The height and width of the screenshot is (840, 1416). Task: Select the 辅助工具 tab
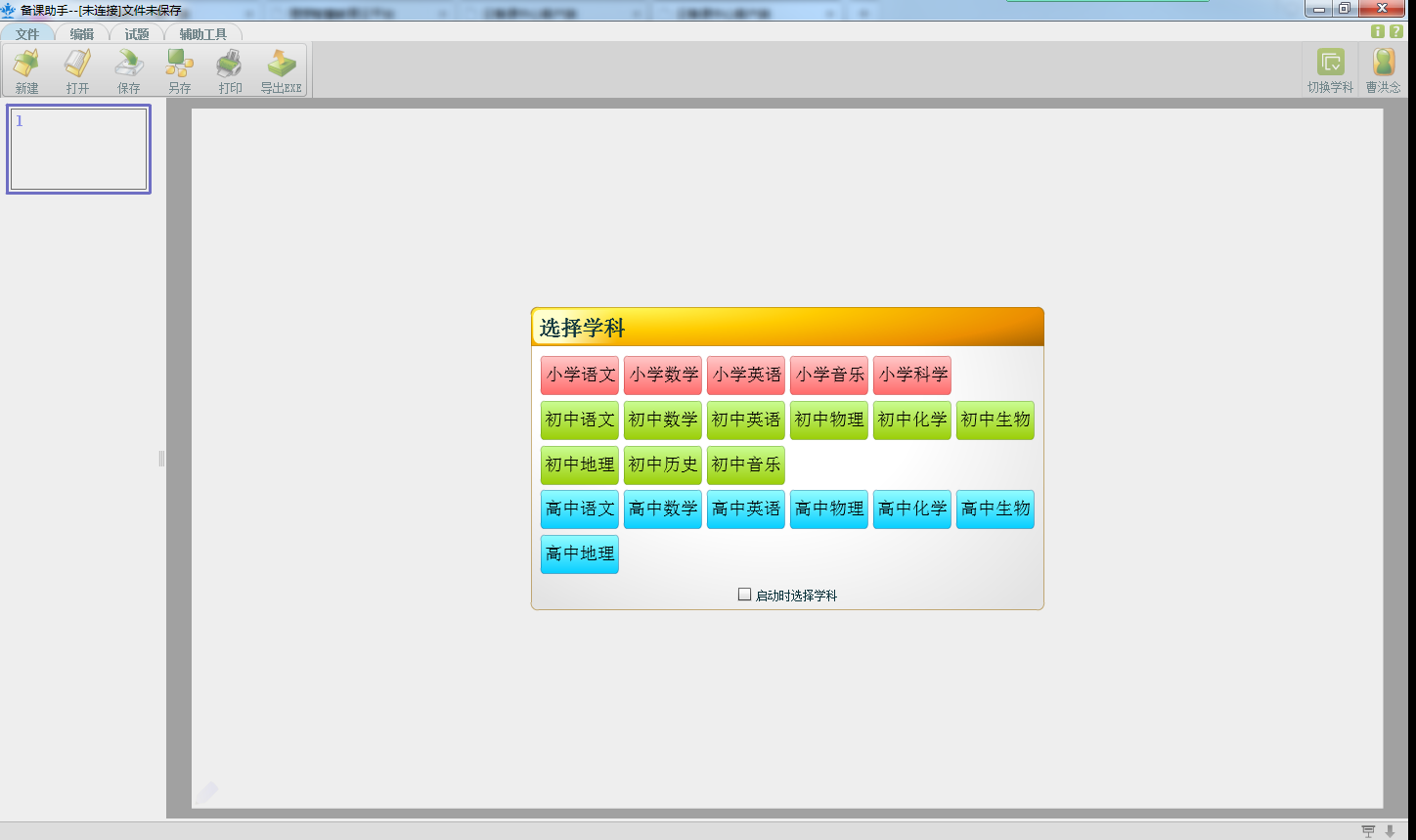(202, 34)
